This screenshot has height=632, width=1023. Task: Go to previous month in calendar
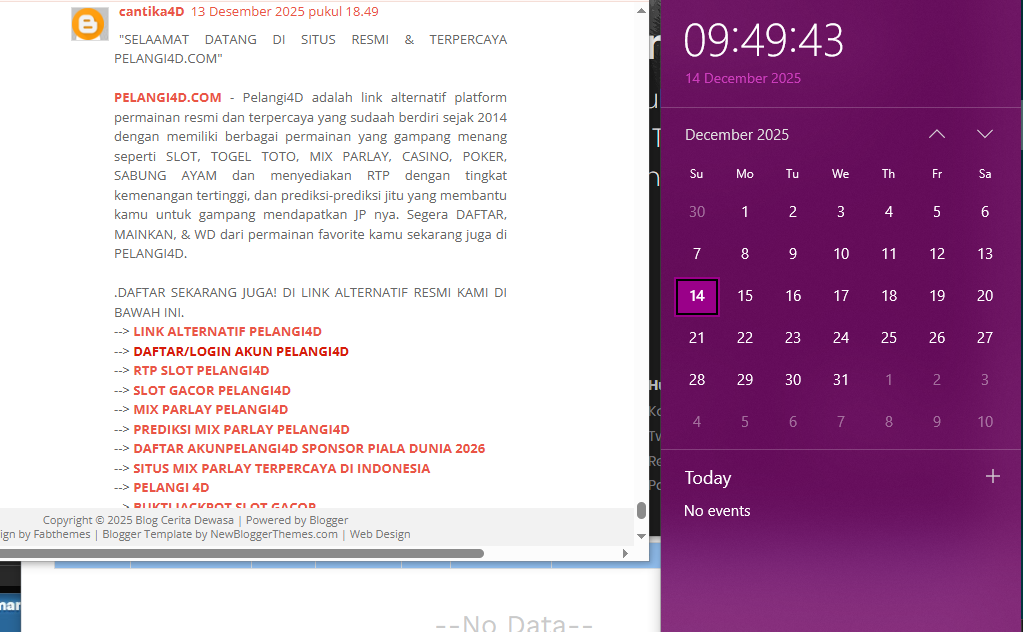click(x=937, y=134)
